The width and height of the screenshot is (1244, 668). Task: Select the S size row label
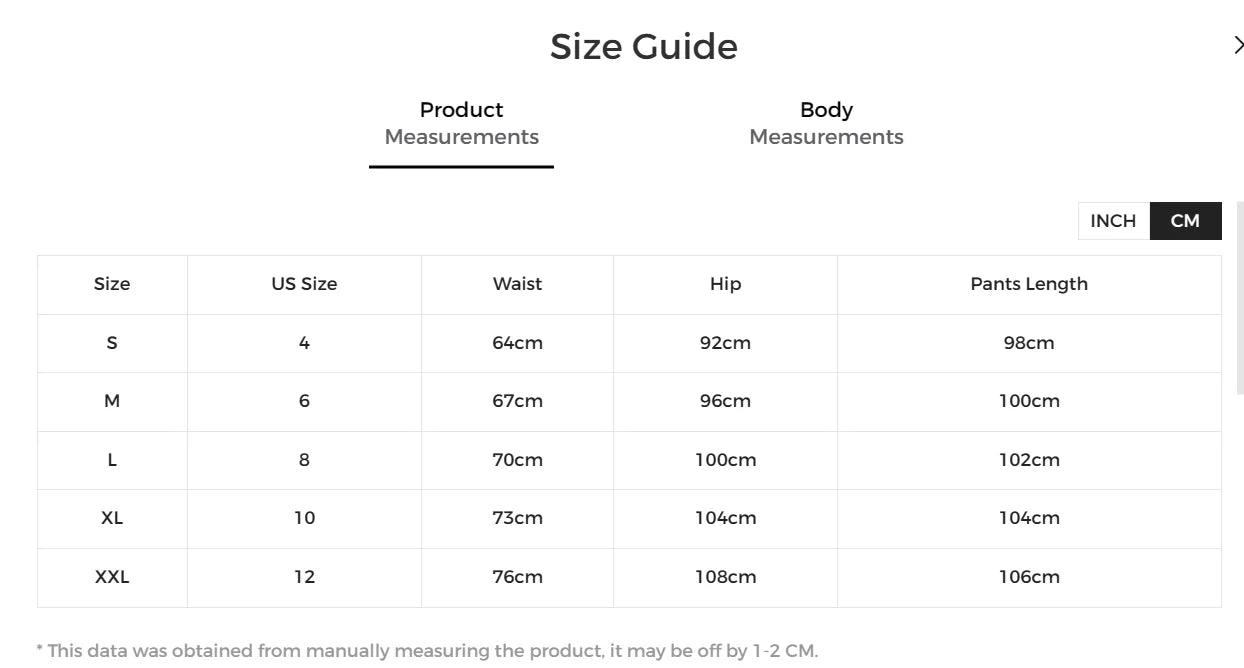pos(112,343)
